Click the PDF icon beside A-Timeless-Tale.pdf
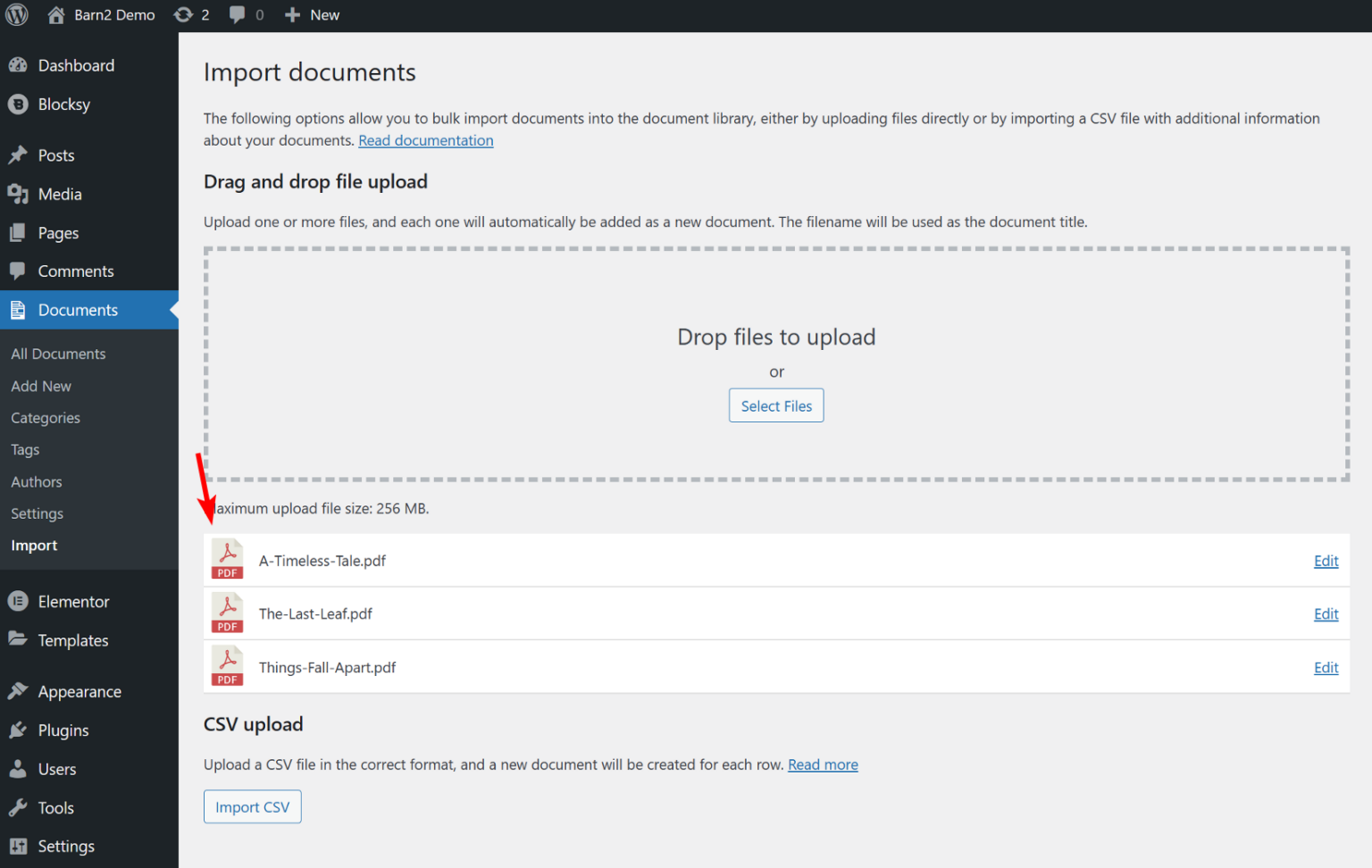This screenshot has width=1372, height=868. click(227, 559)
